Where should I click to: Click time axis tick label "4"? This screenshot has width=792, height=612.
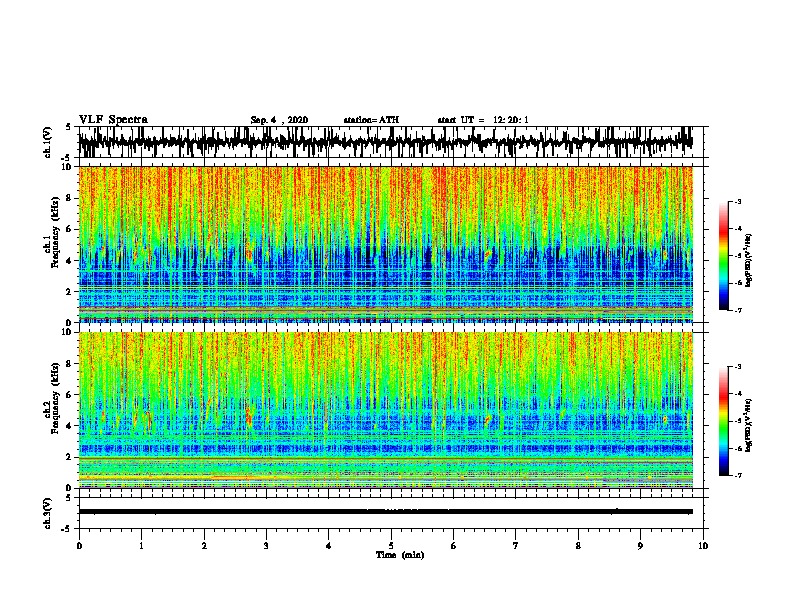coord(329,546)
